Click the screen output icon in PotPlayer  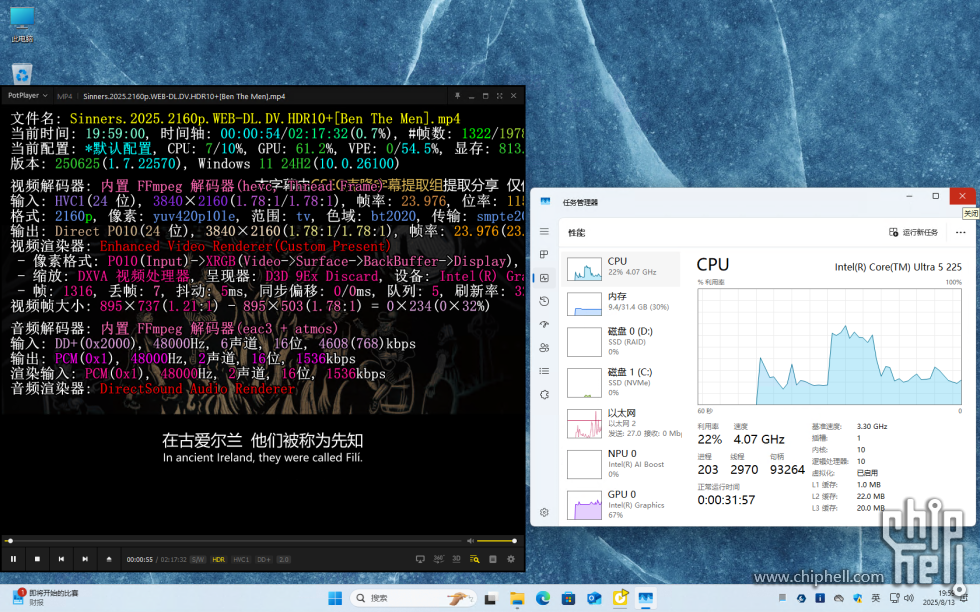coord(420,559)
